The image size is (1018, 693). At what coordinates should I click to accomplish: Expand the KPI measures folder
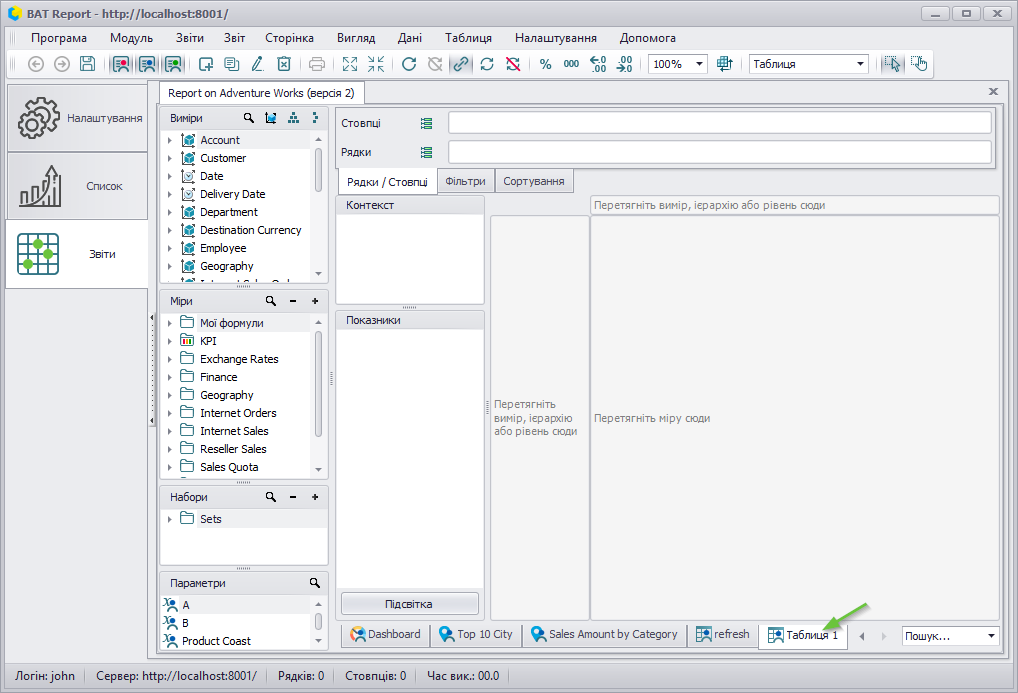(170, 340)
